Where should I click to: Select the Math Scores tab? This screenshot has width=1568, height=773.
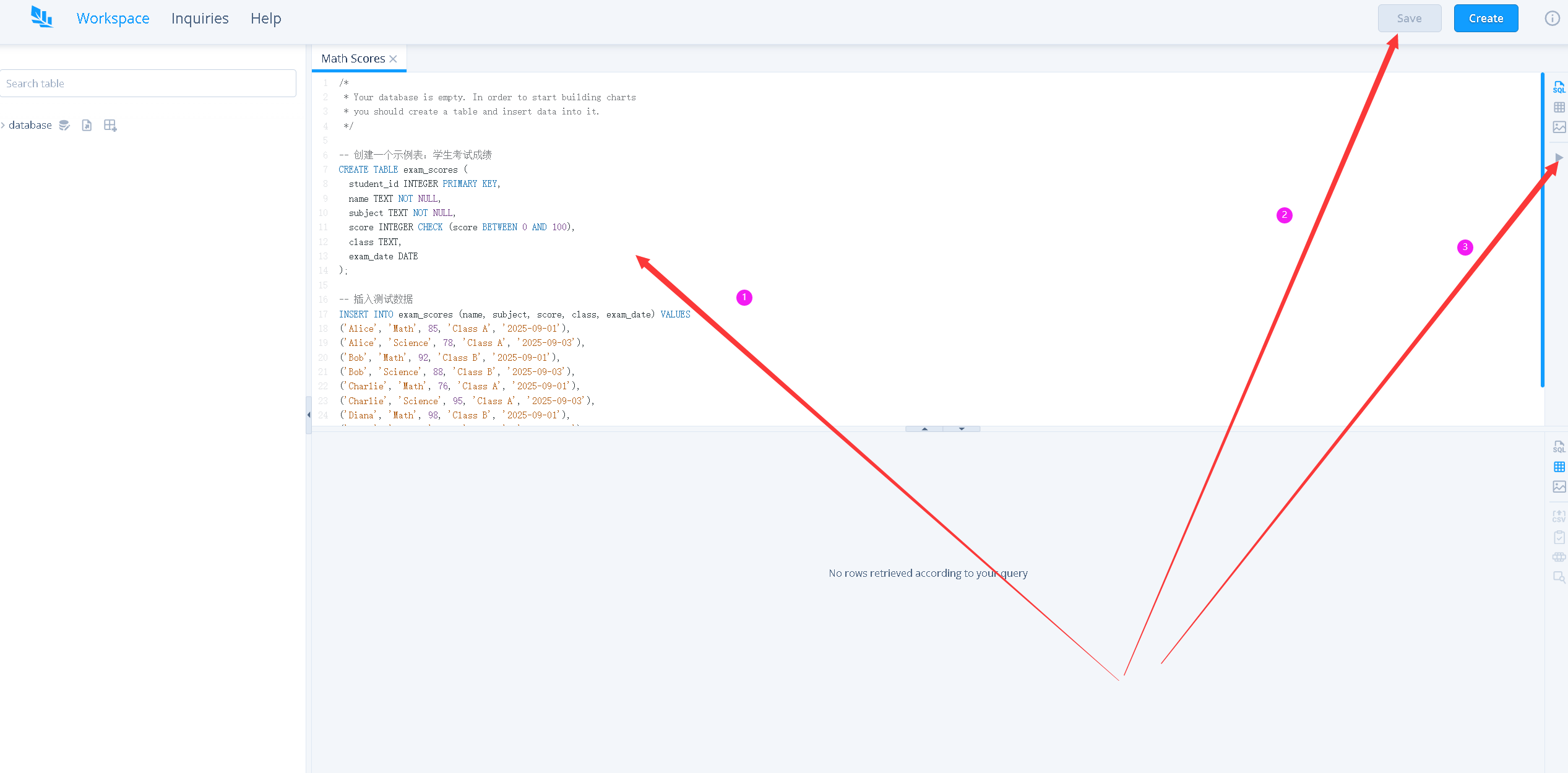click(x=353, y=59)
